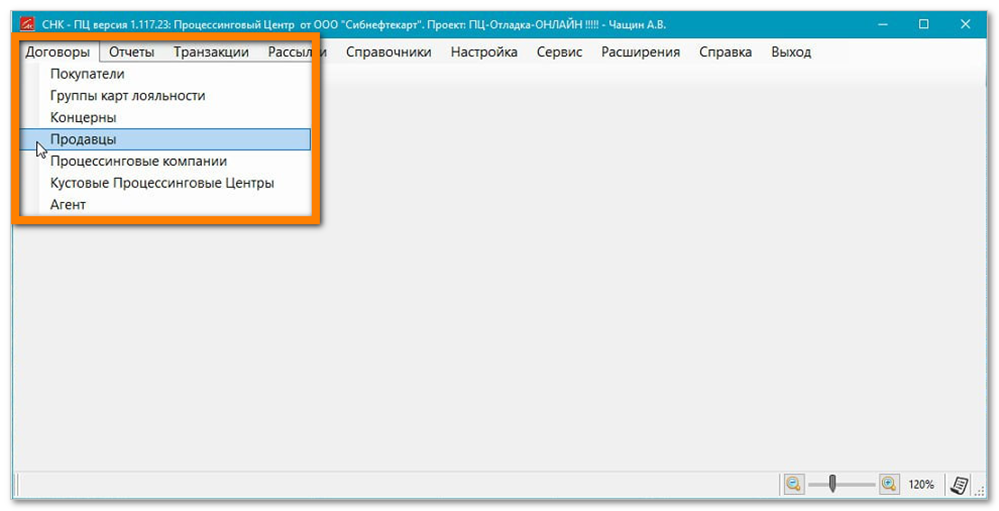Click the zoom out magnifier icon
Viewport: 999px width, 511px height.
[x=793, y=484]
